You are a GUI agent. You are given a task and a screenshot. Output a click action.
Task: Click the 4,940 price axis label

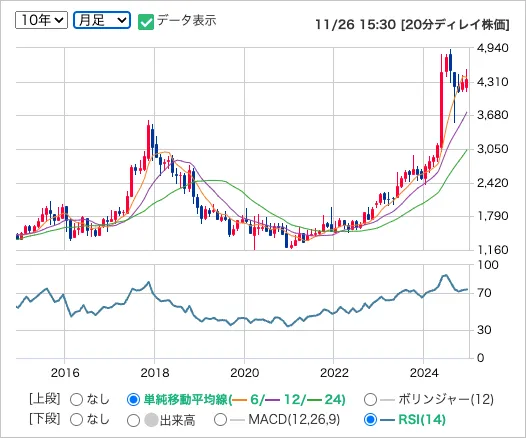[493, 48]
